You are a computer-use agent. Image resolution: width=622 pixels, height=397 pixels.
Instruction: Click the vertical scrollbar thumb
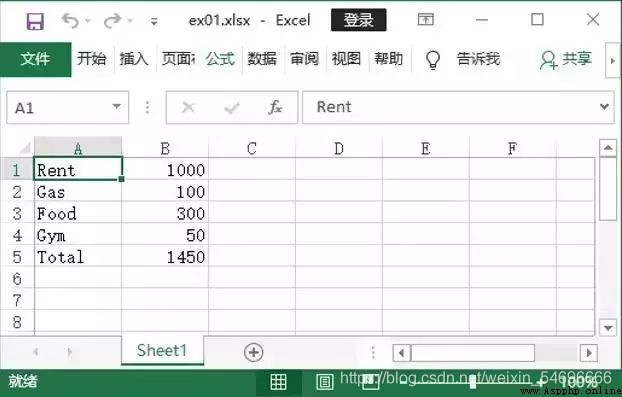click(608, 189)
